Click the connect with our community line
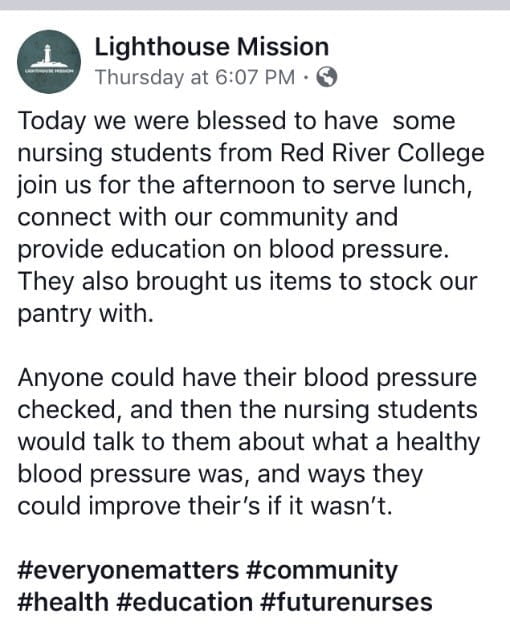510x626 pixels. [x=207, y=218]
